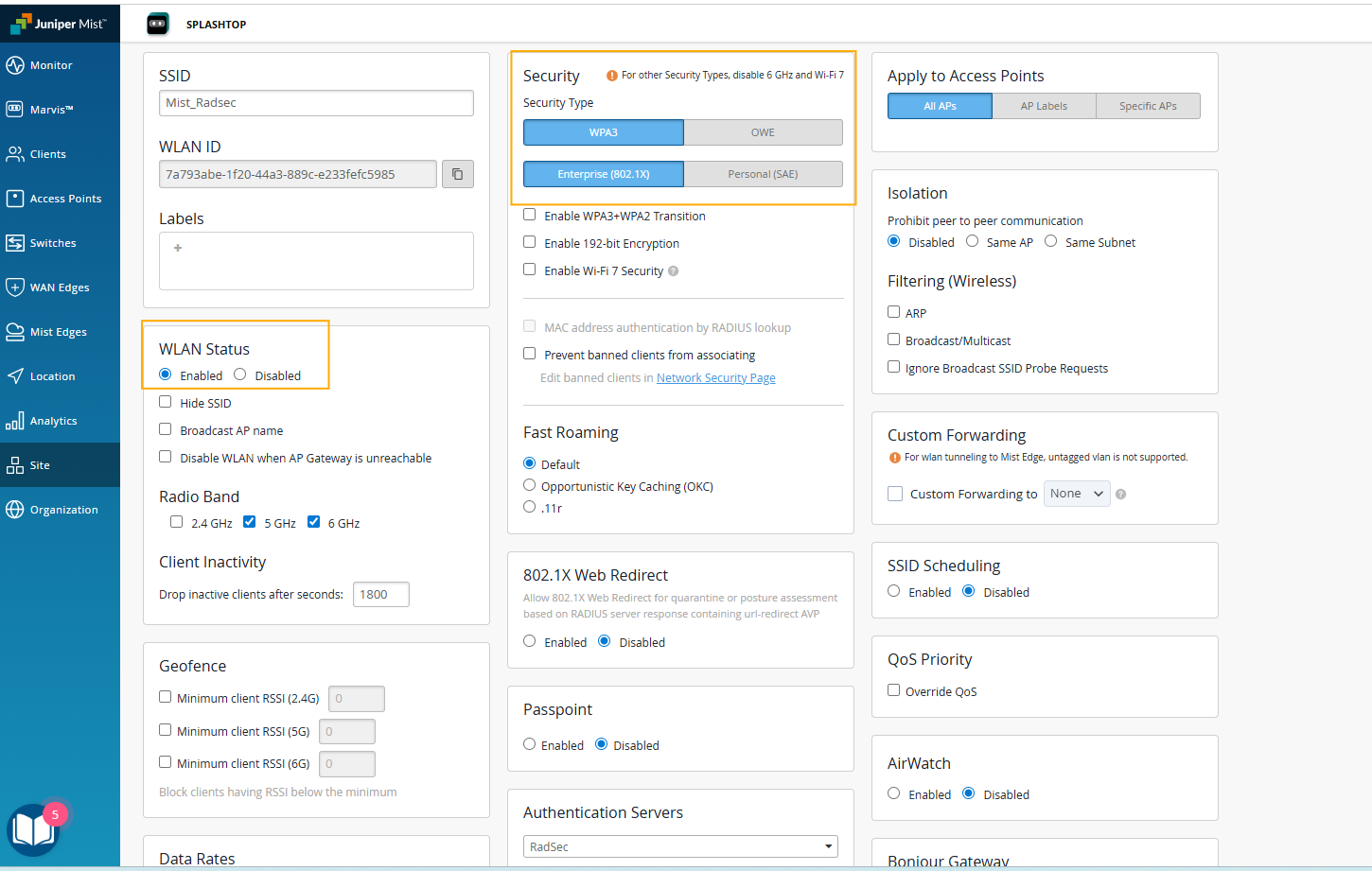This screenshot has width=1372, height=871.
Task: Open Analytics in sidebar
Action: [x=60, y=421]
